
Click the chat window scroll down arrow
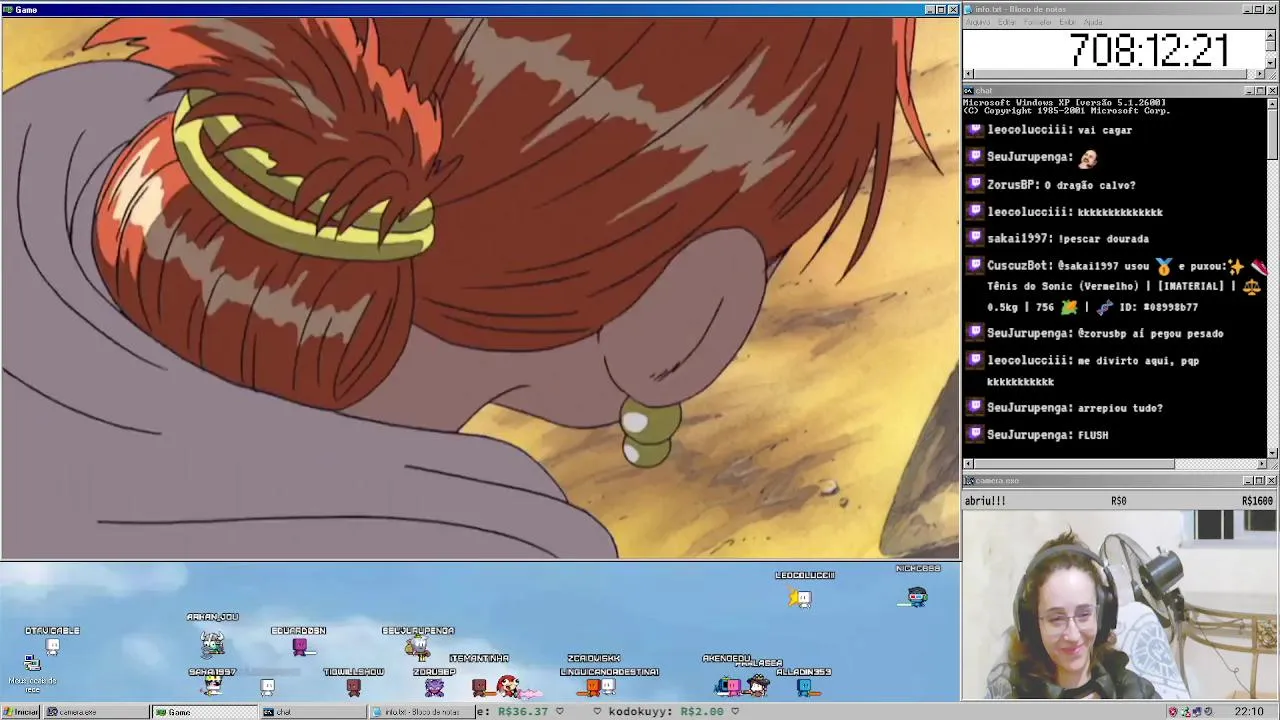coord(1272,453)
